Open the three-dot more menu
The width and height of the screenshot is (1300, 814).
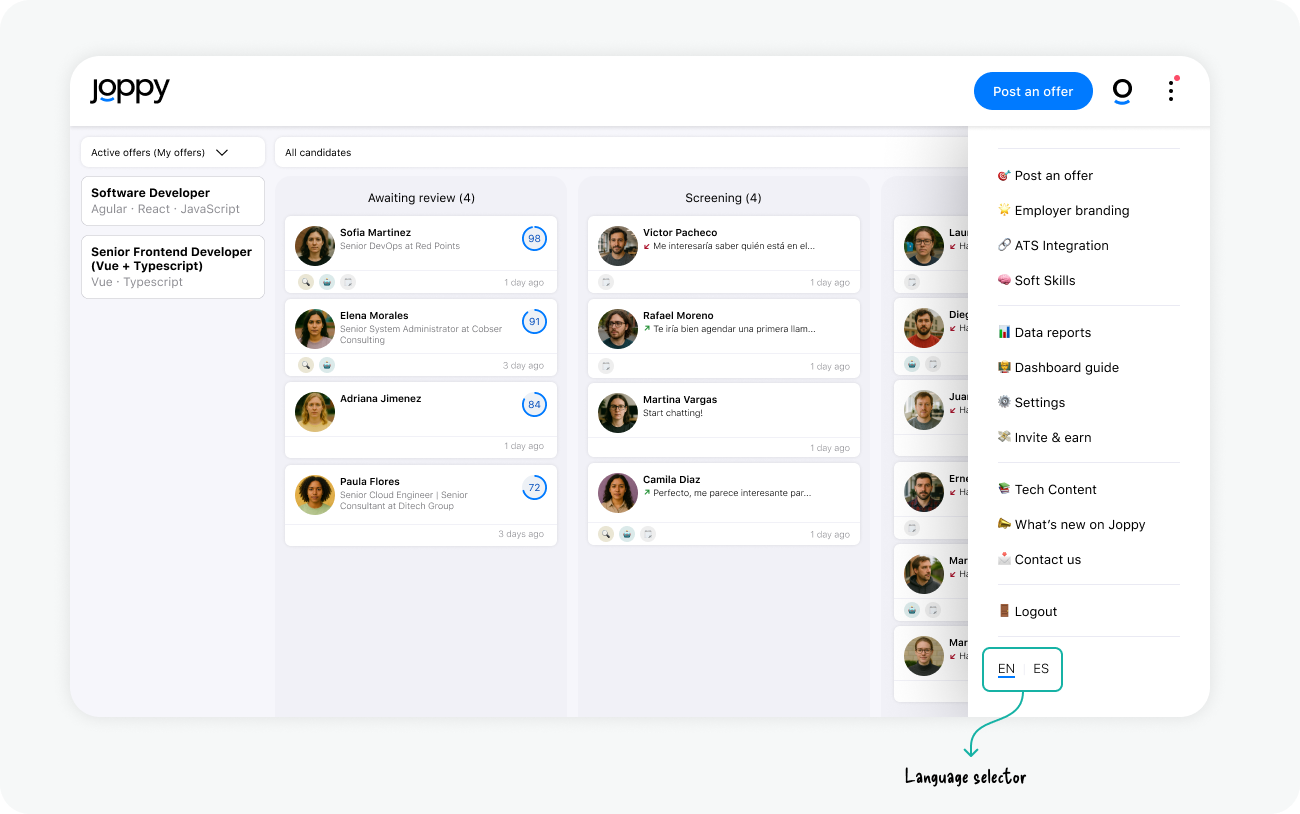point(1170,91)
